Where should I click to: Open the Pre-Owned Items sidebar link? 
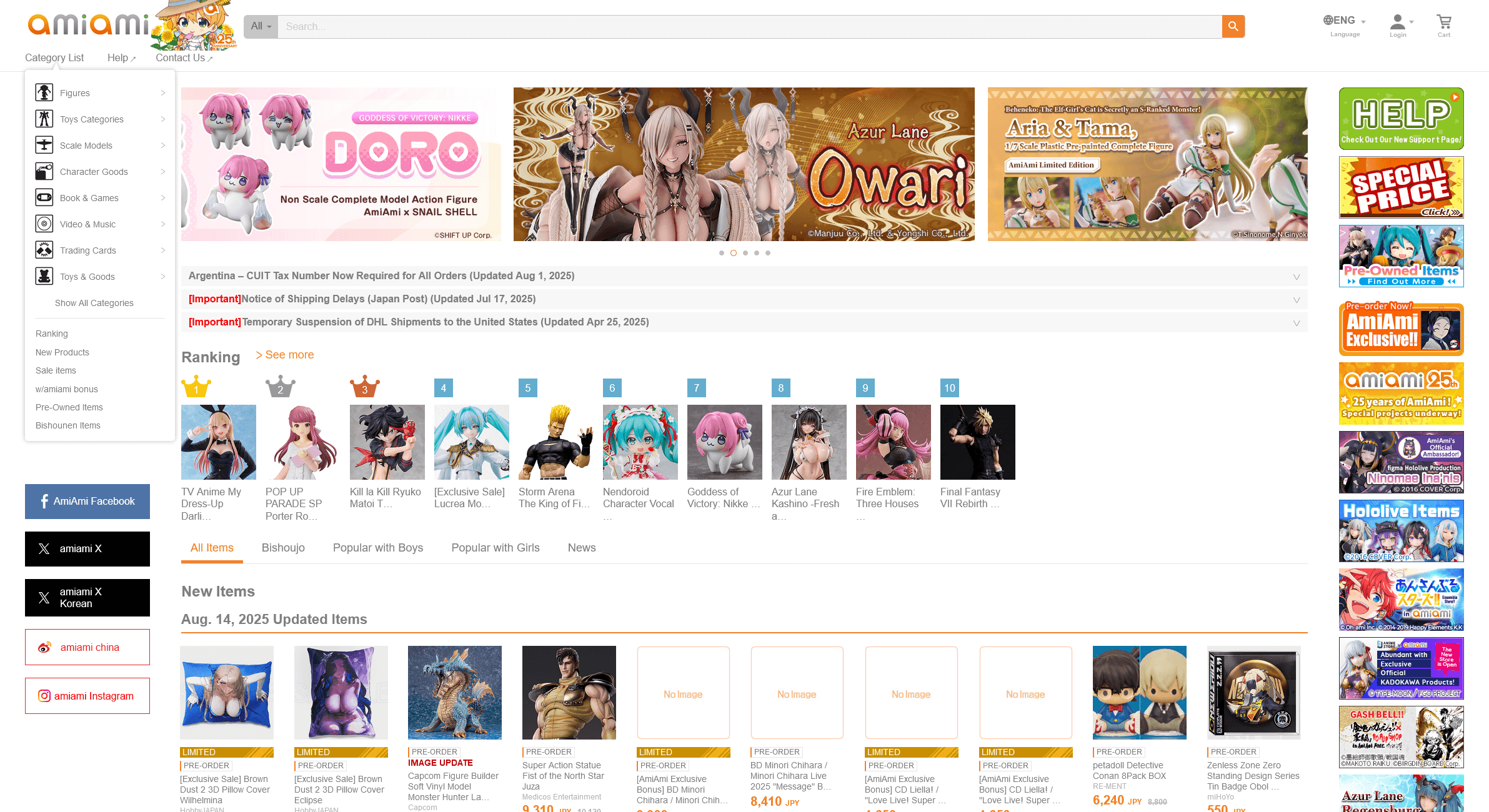[69, 407]
